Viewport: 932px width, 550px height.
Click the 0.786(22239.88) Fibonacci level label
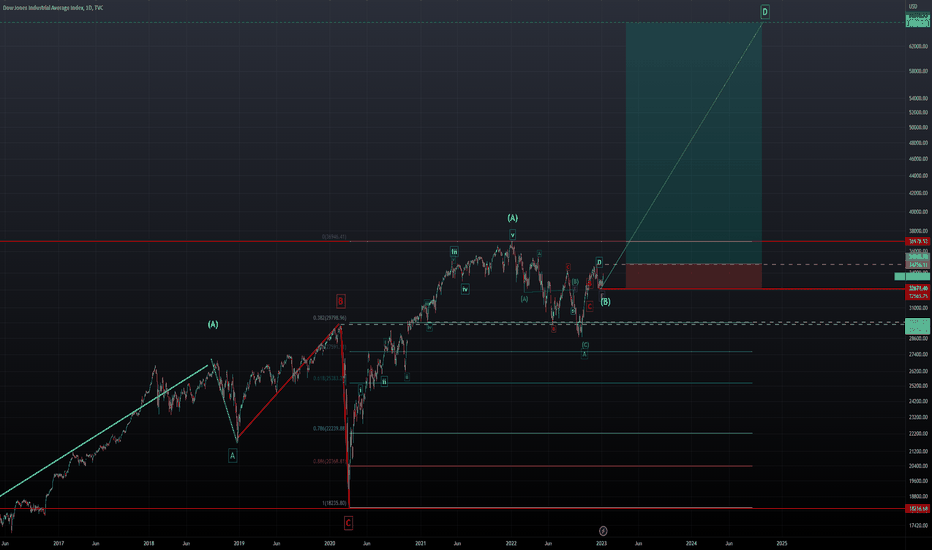point(329,429)
